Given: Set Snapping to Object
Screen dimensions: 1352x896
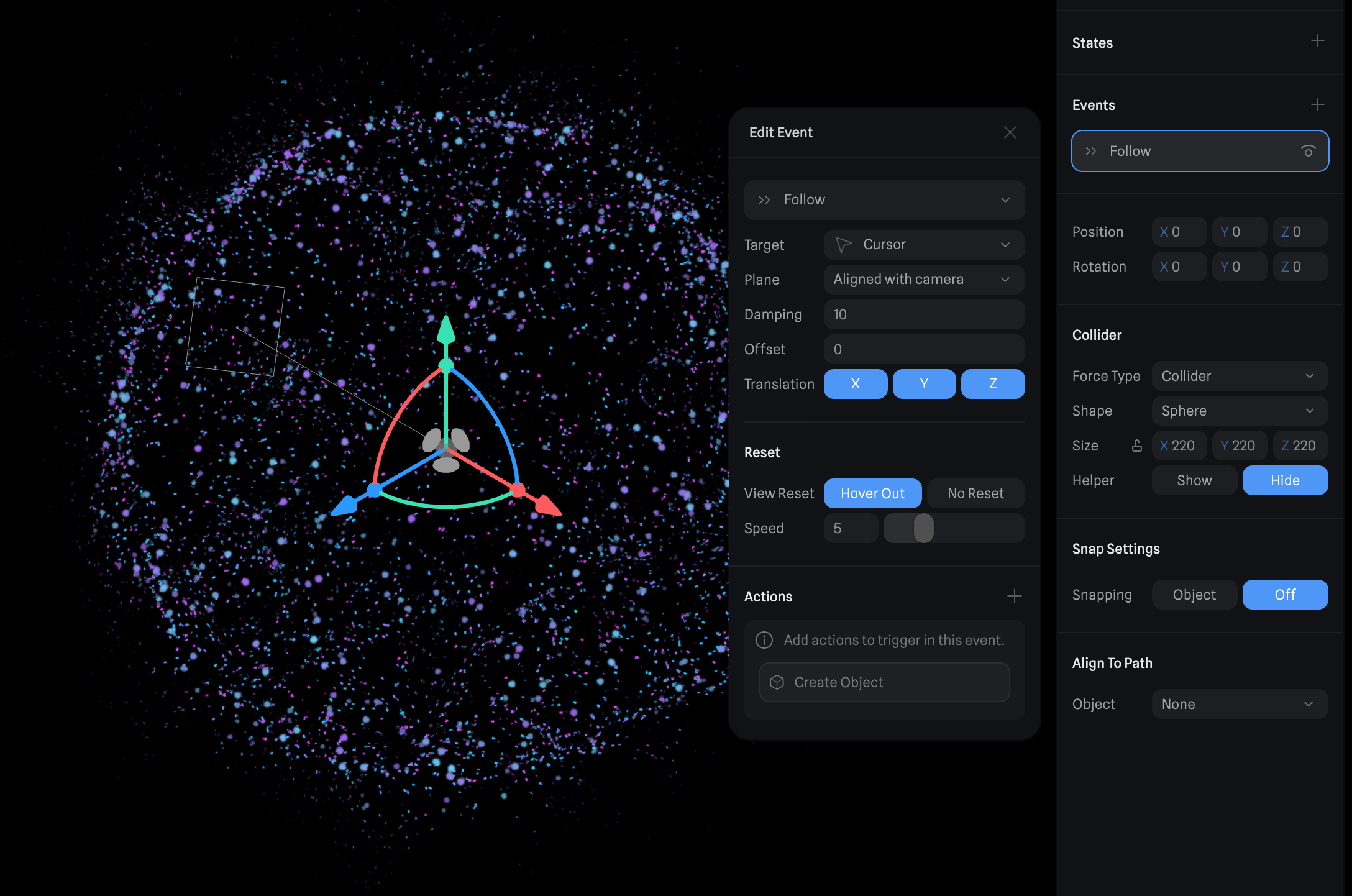Looking at the screenshot, I should pos(1194,594).
